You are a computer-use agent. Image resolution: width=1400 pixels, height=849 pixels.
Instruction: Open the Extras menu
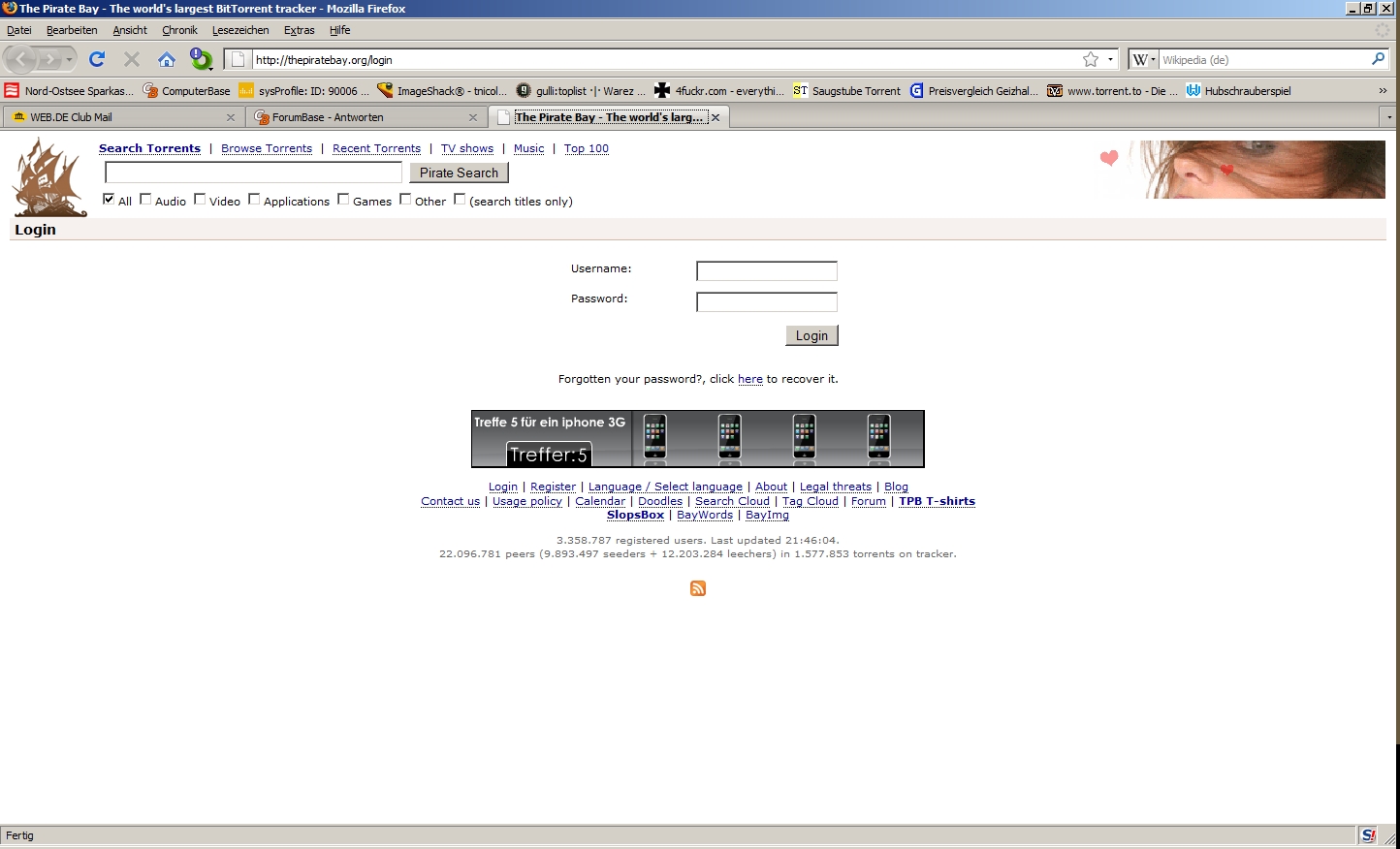coord(300,30)
